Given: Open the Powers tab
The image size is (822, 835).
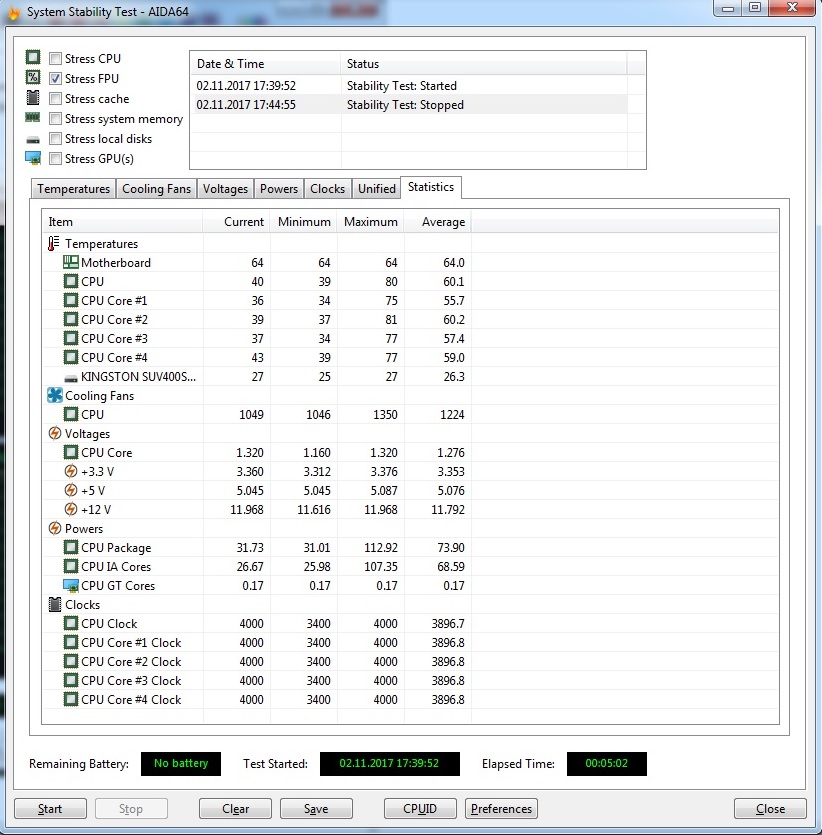Looking at the screenshot, I should pyautogui.click(x=278, y=189).
